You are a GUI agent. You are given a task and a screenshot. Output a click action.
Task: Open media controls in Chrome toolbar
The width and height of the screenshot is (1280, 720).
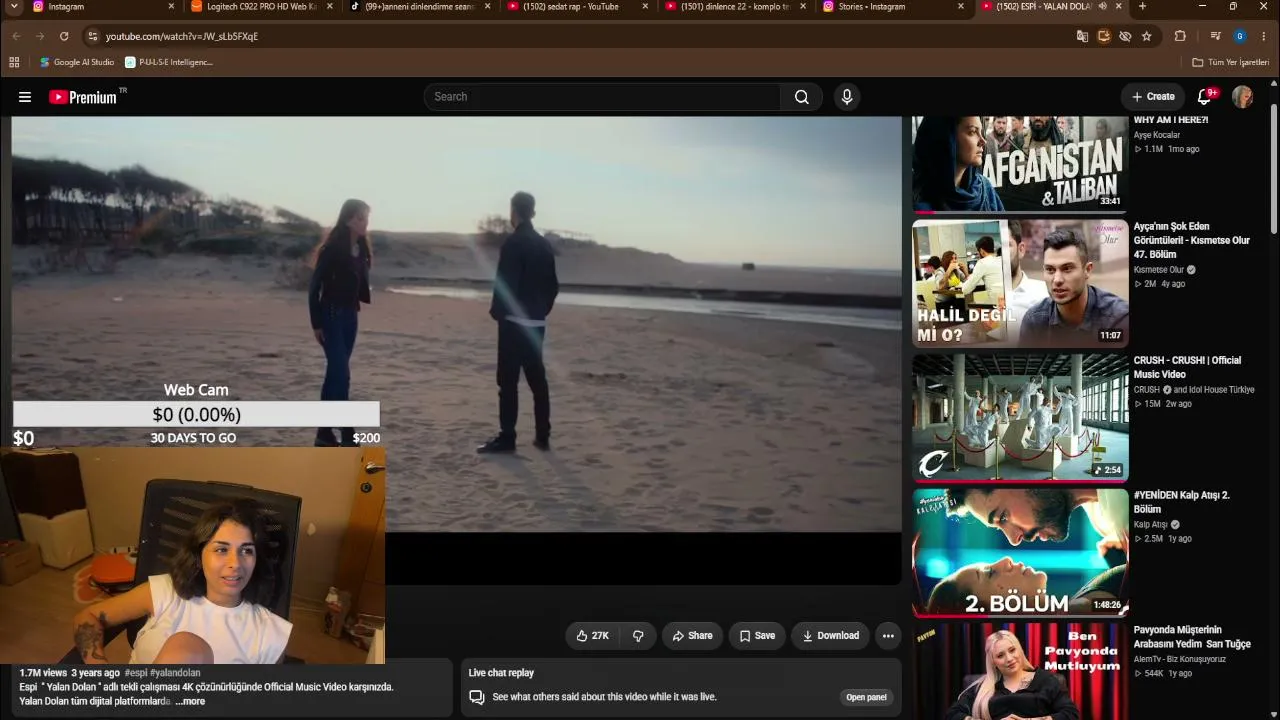(x=1216, y=36)
